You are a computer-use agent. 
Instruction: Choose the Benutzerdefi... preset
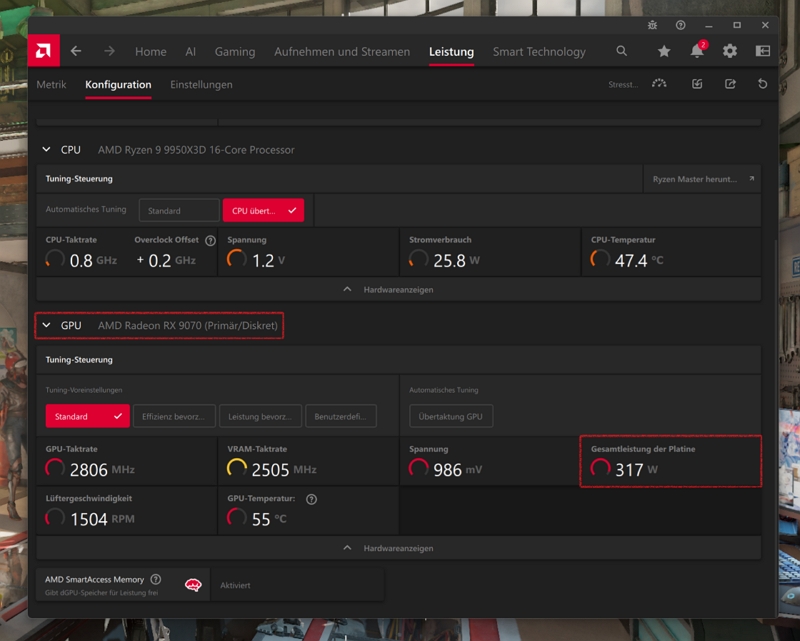coord(341,416)
